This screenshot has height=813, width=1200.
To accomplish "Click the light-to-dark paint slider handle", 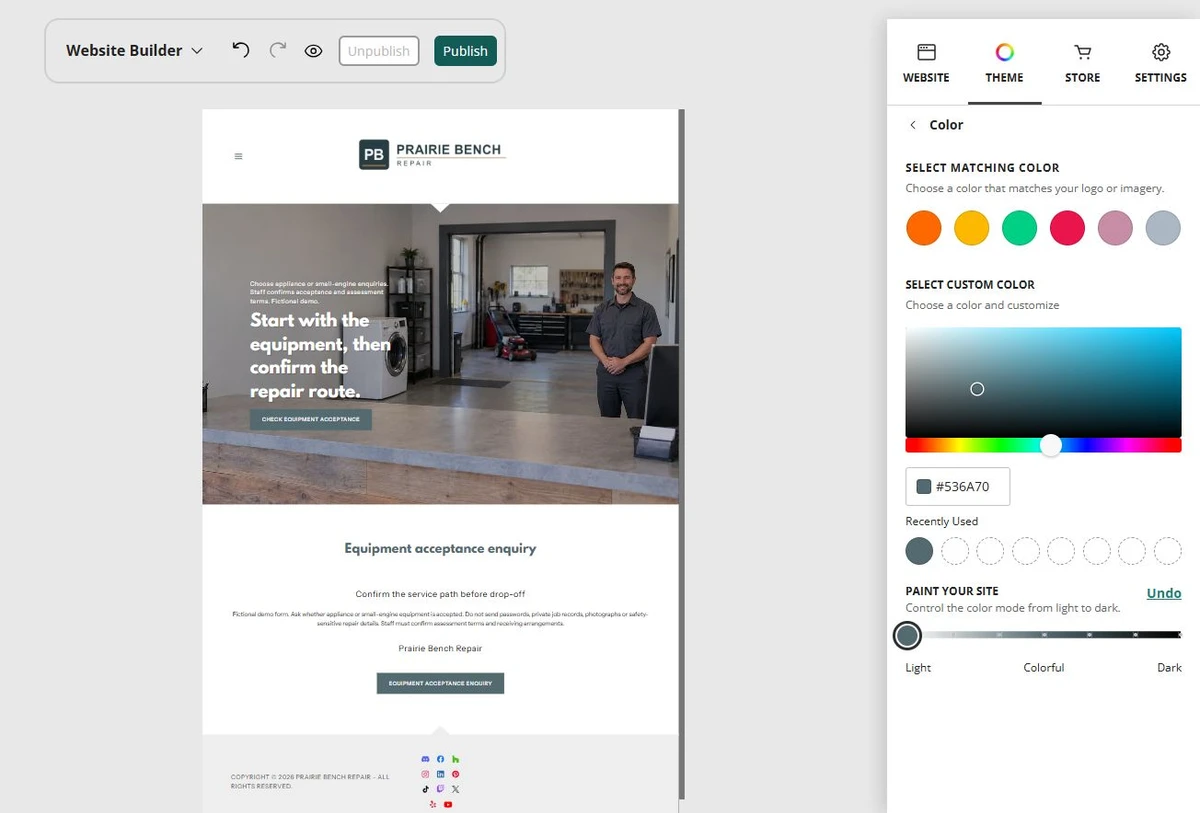I will pyautogui.click(x=907, y=635).
